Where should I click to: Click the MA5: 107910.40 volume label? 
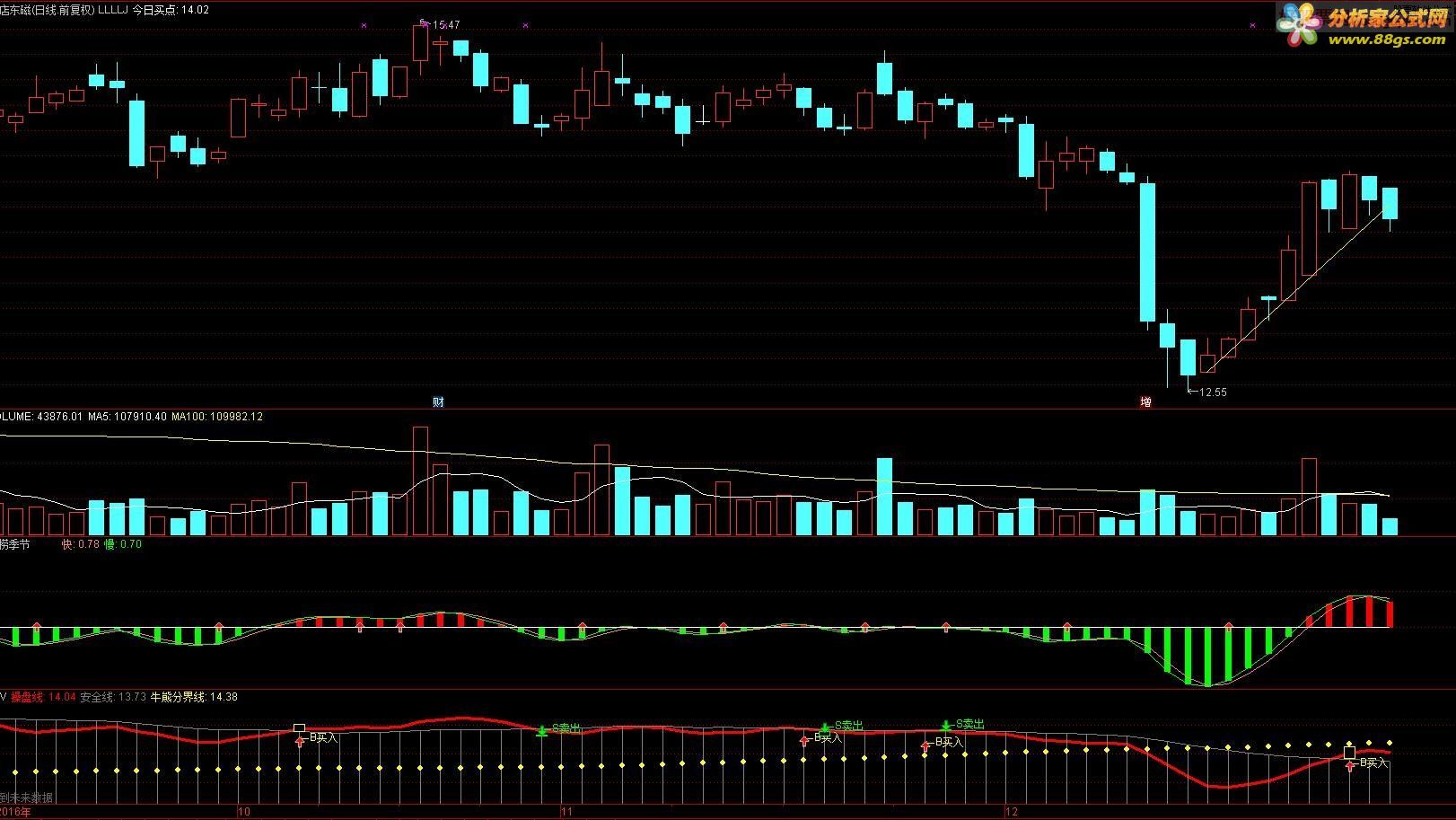(x=127, y=417)
